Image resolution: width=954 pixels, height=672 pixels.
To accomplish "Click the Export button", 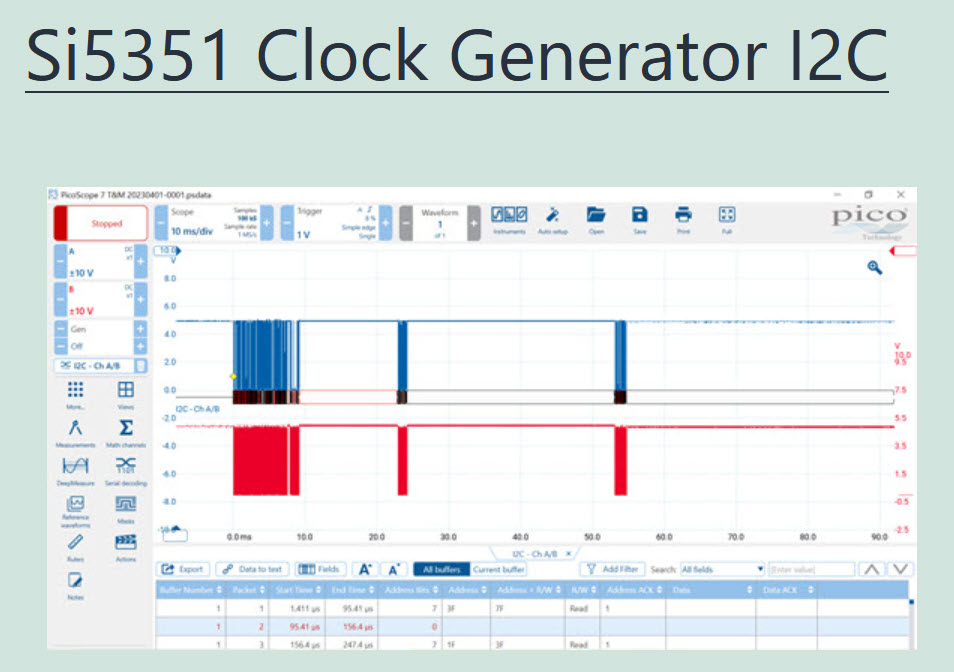I will (183, 569).
